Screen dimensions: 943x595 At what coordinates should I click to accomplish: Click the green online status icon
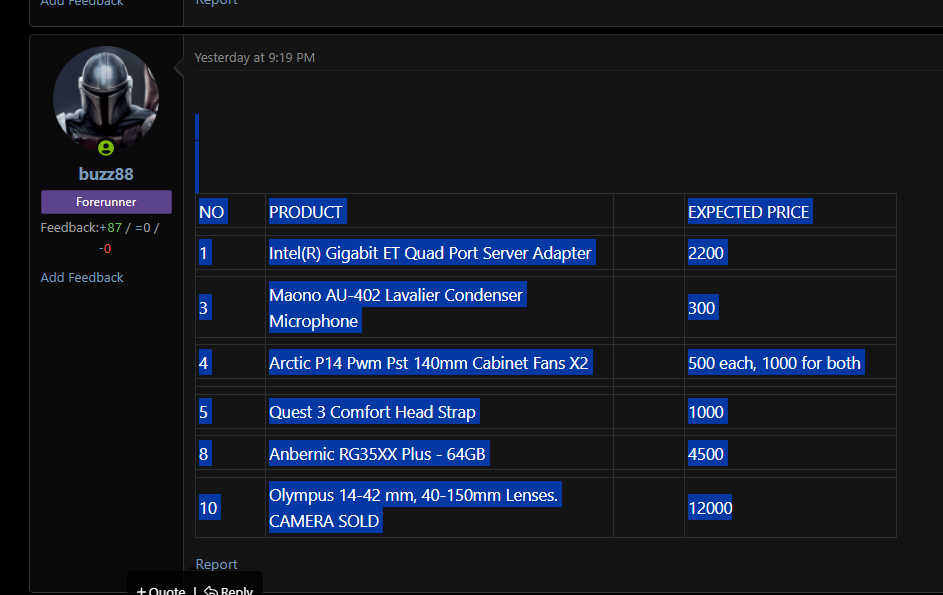click(106, 147)
